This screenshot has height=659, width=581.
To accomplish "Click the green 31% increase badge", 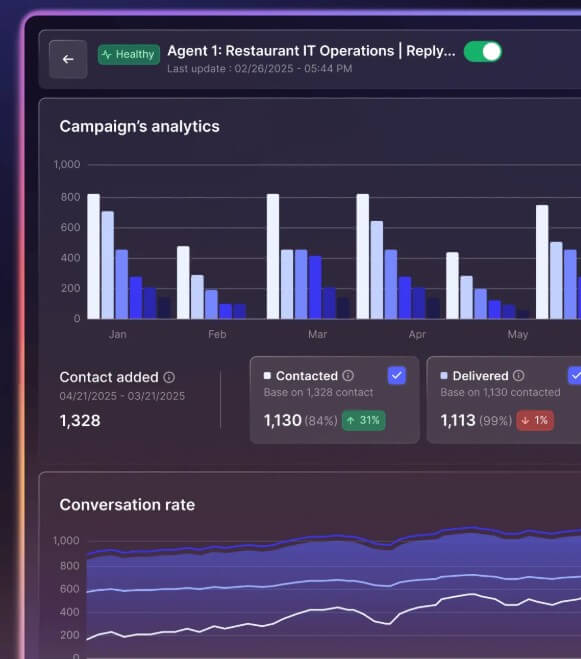I will 364,420.
